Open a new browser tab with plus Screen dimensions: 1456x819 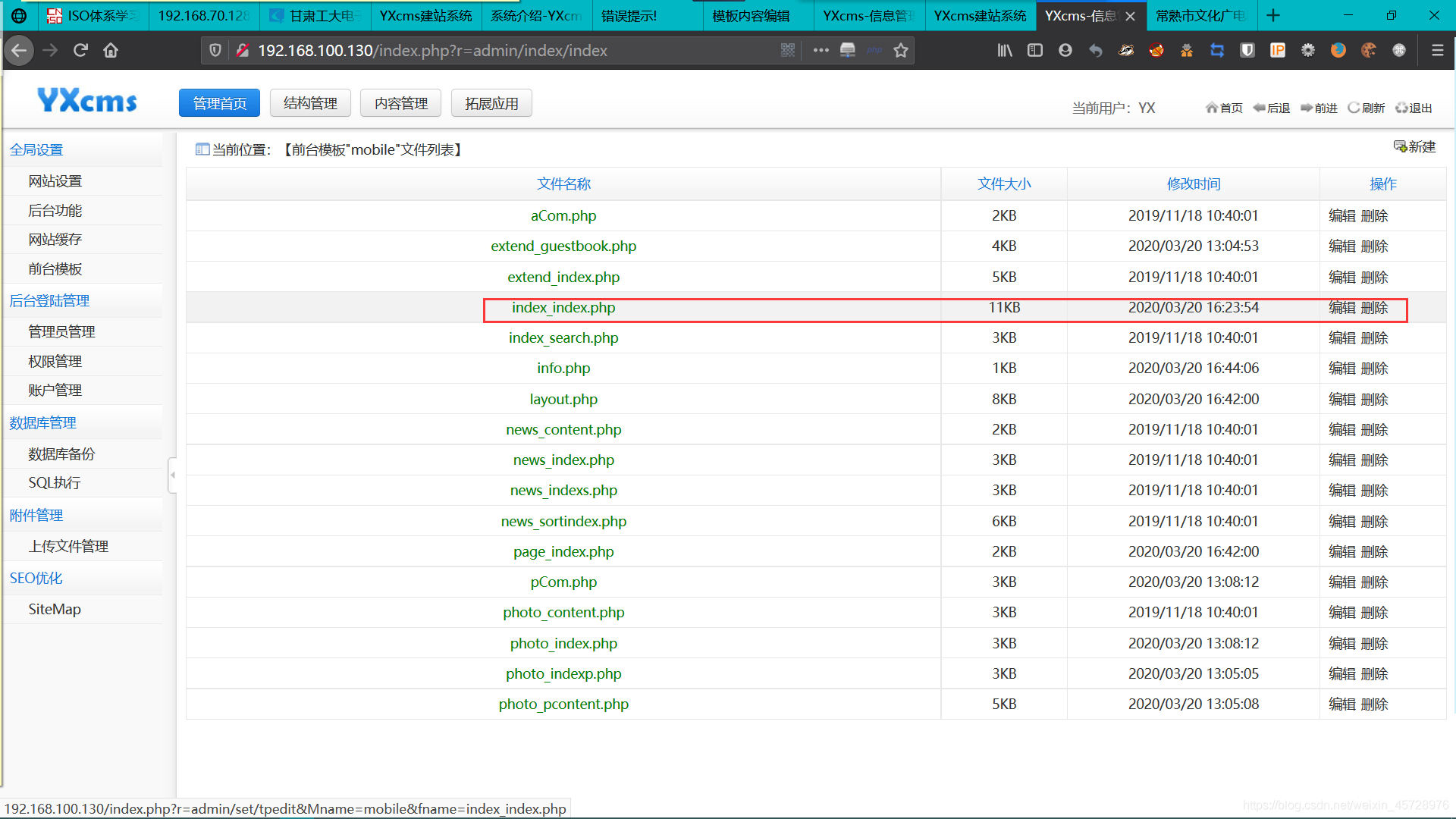[x=1273, y=15]
